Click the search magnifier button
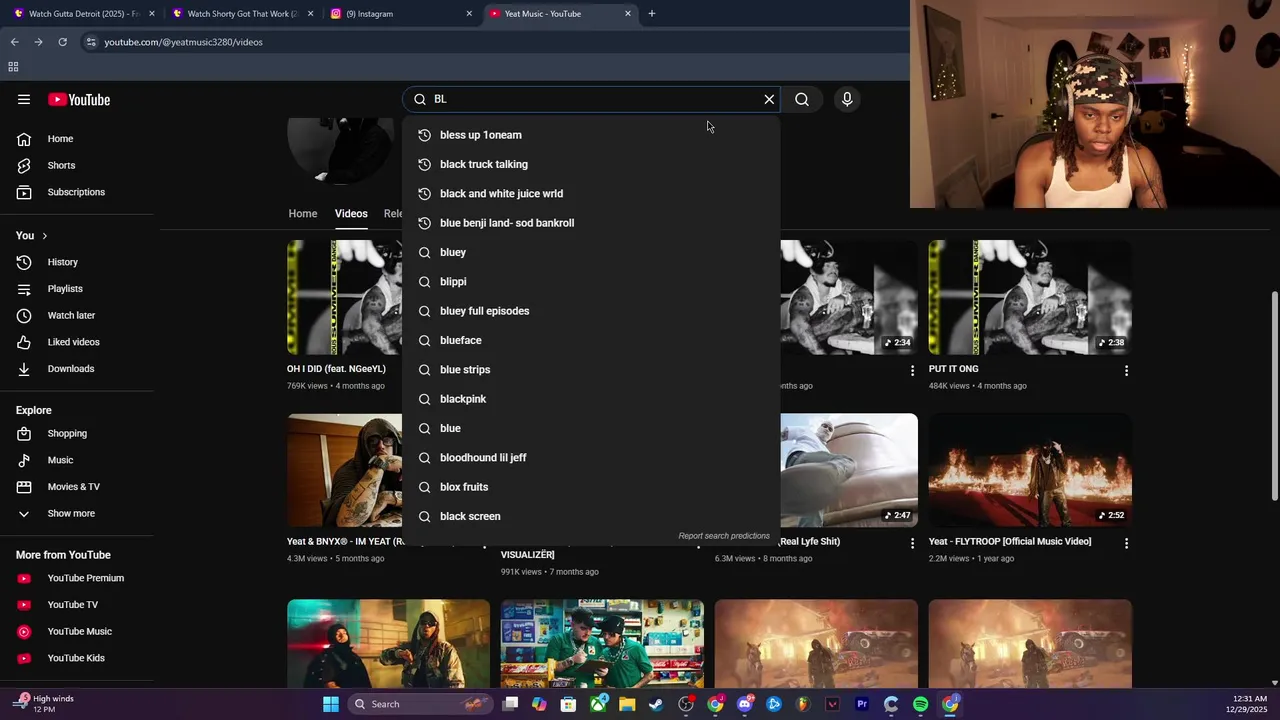Viewport: 1280px width, 720px height. (x=802, y=99)
